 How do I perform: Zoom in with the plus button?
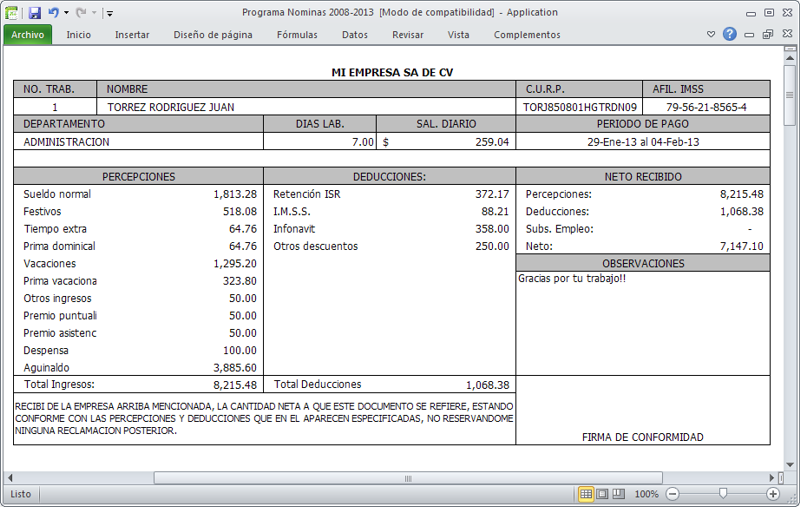tap(773, 494)
